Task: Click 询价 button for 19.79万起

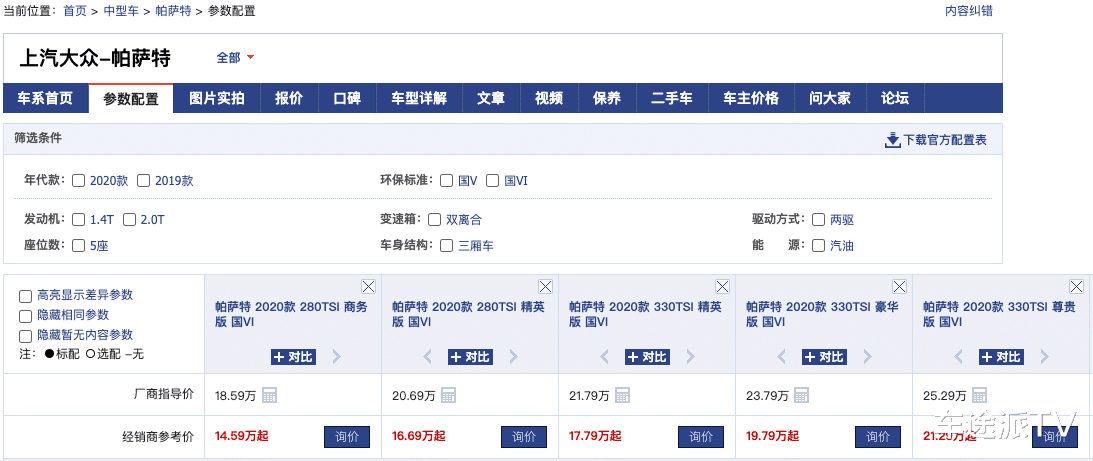Action: pyautogui.click(x=878, y=437)
